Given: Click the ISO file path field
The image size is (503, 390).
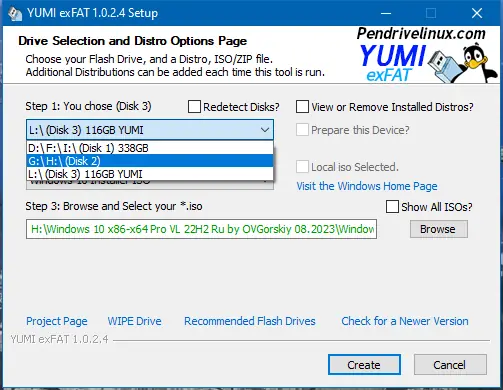Looking at the screenshot, I should pos(201,229).
